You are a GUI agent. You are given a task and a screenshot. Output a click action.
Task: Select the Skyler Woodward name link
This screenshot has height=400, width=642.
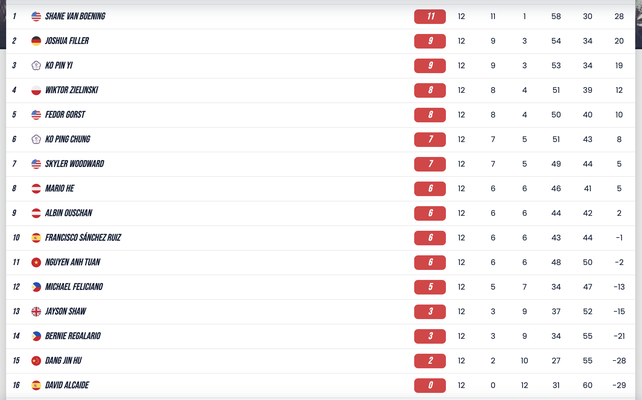(75, 164)
